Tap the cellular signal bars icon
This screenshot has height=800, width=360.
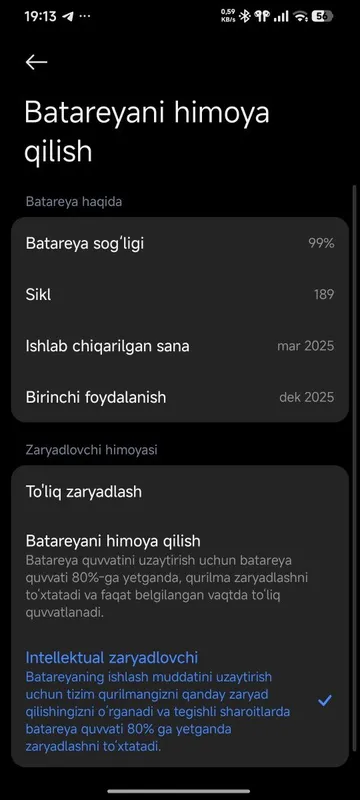coord(281,17)
